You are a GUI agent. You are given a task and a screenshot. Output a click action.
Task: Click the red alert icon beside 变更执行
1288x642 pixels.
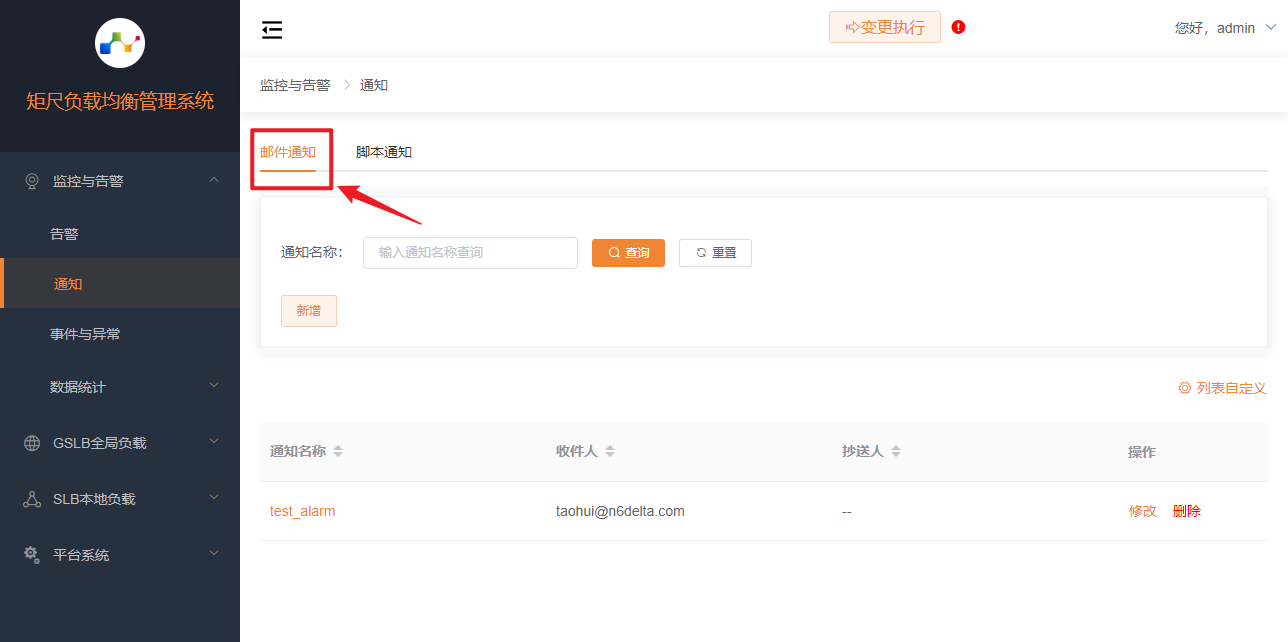pyautogui.click(x=958, y=27)
